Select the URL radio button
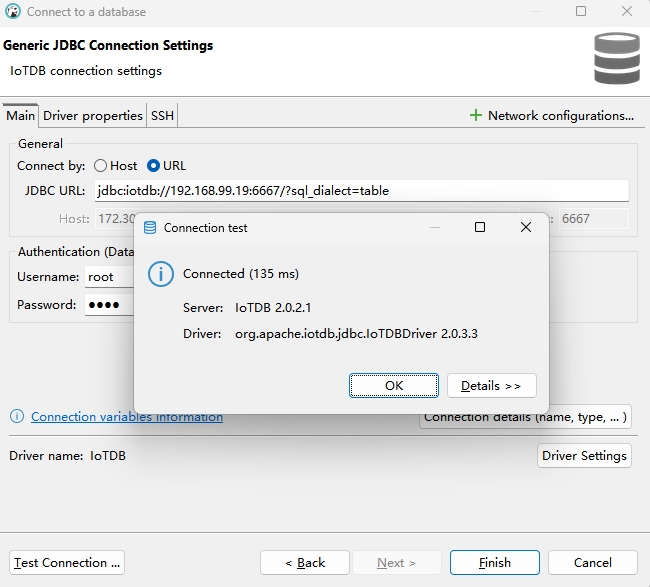This screenshot has height=587, width=650. click(154, 166)
